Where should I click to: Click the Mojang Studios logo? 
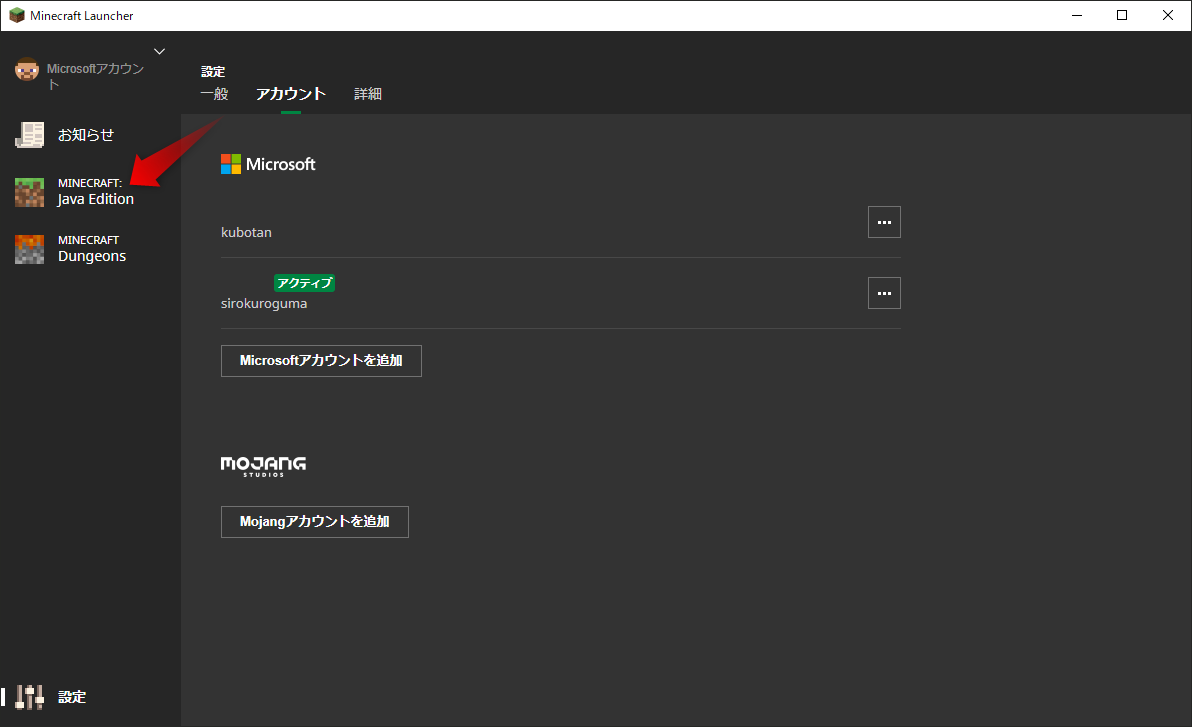click(263, 466)
